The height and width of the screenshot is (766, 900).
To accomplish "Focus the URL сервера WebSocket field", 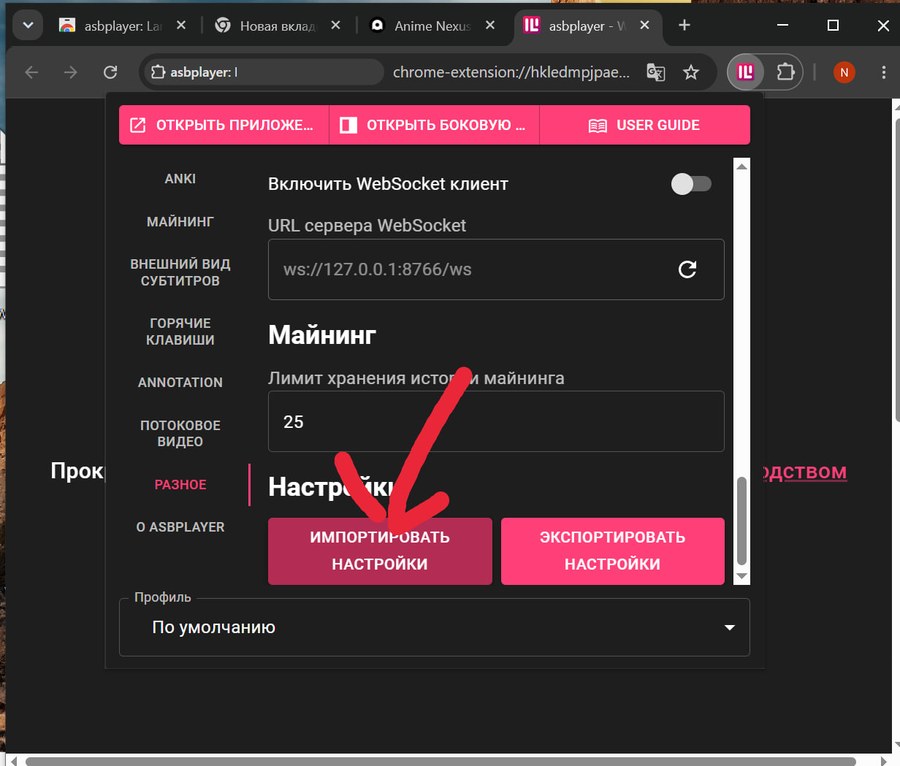I will [496, 270].
